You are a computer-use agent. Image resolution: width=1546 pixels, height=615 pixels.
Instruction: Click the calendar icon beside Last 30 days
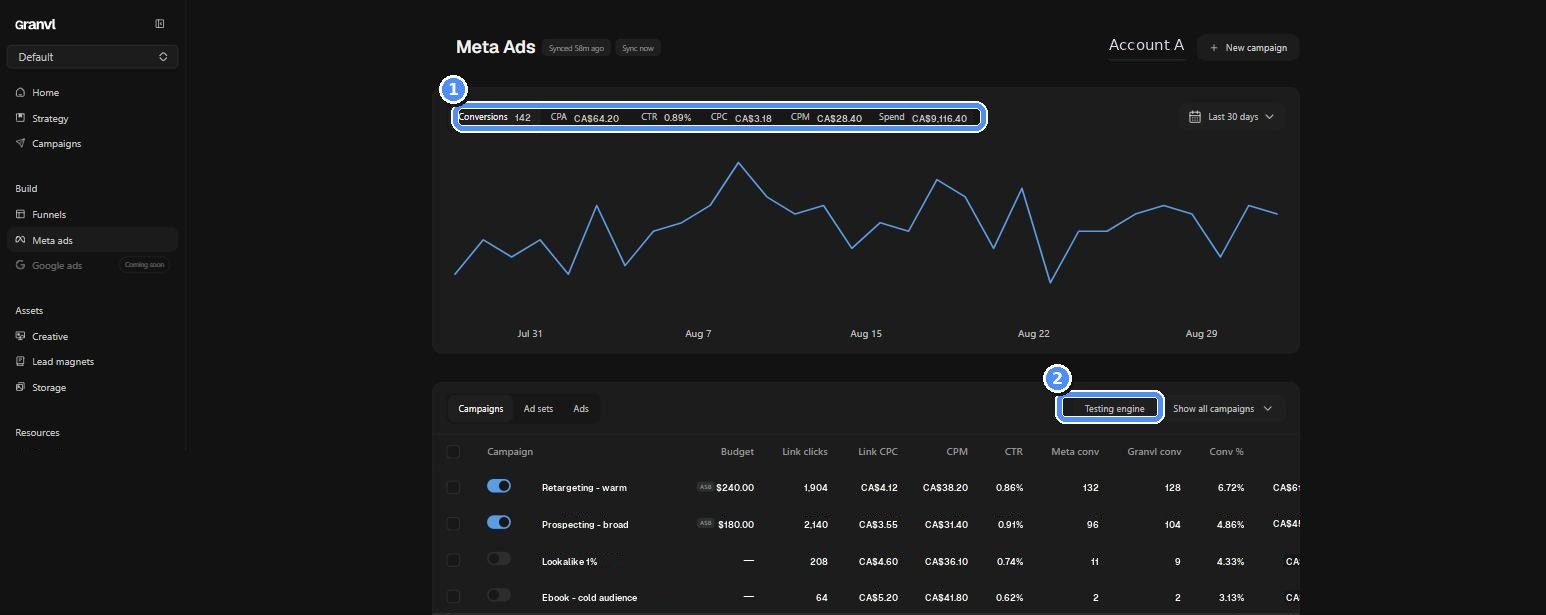[x=1194, y=117]
